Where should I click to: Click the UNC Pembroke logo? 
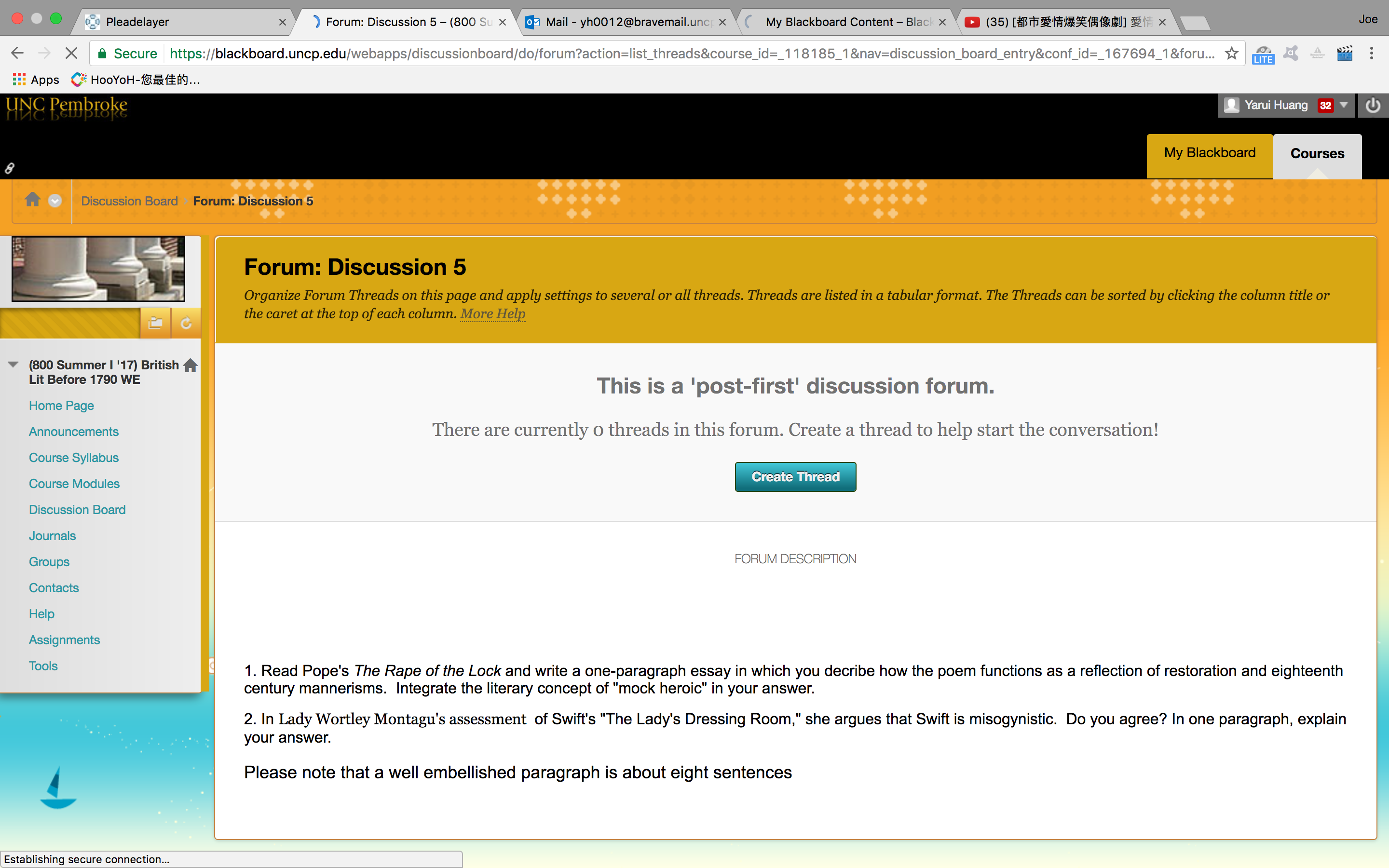click(x=67, y=108)
